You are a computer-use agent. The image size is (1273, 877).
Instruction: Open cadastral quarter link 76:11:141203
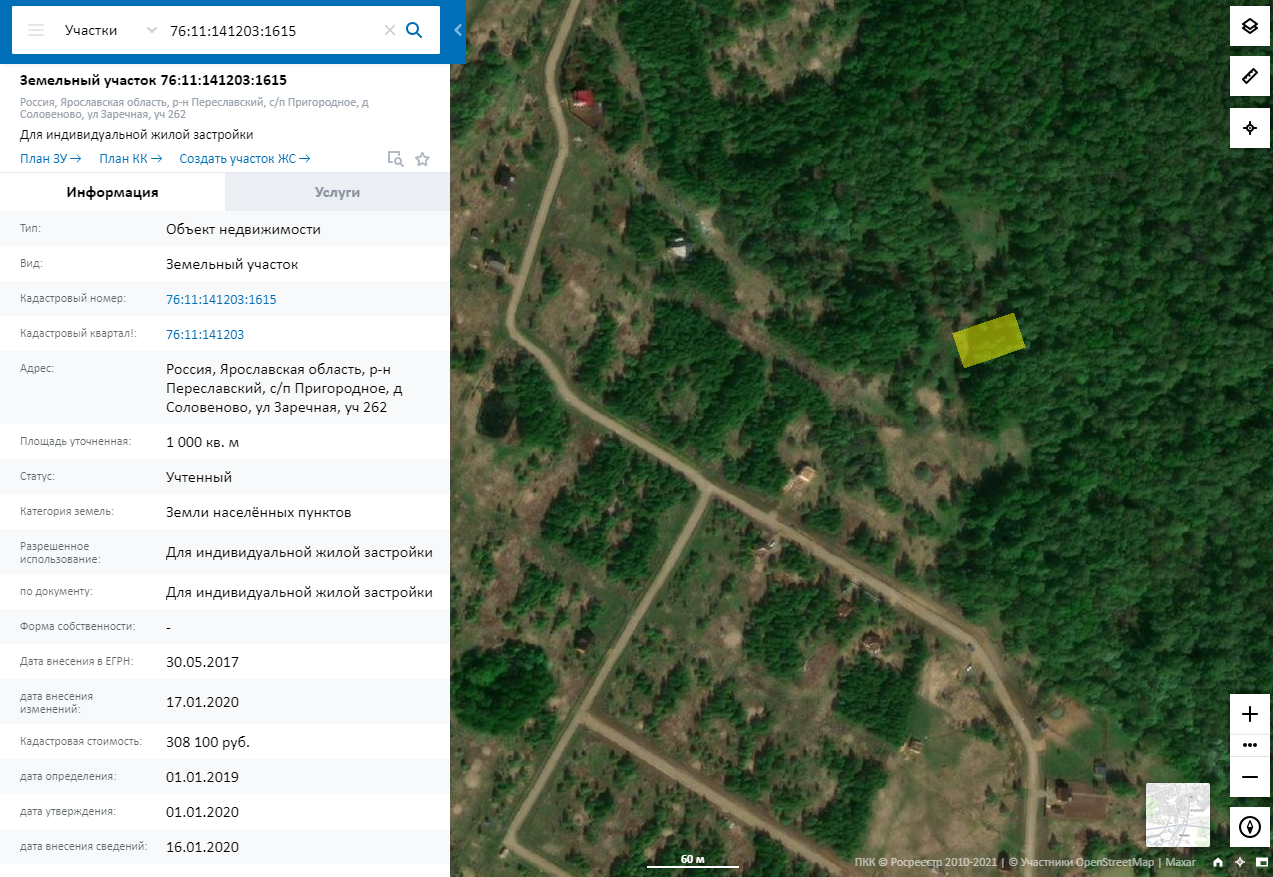point(205,334)
